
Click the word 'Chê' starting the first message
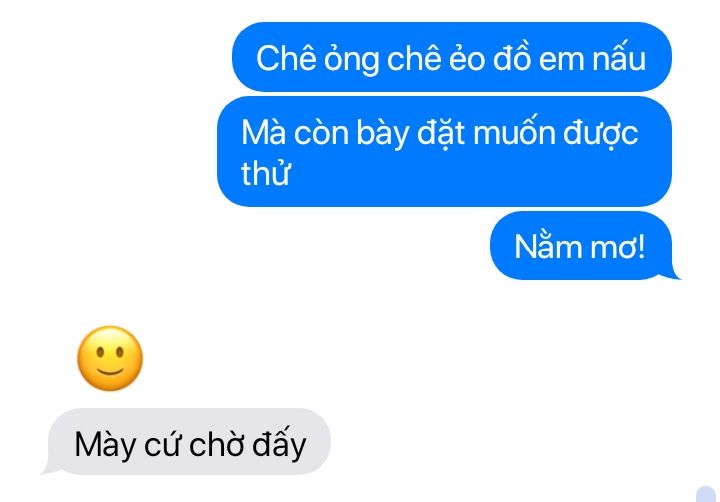pos(286,58)
